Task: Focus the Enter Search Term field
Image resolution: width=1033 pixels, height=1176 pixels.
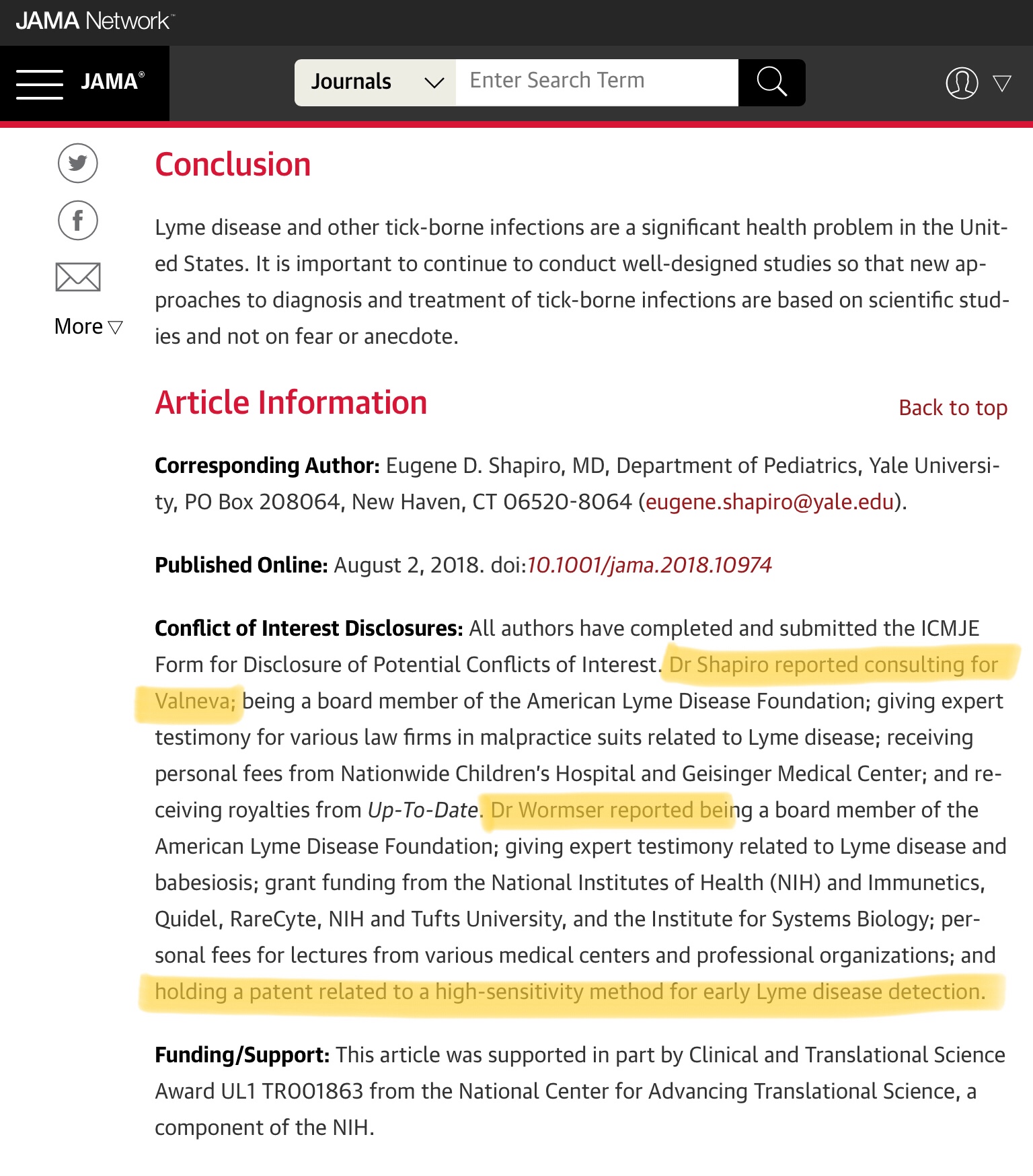Action: (x=596, y=82)
